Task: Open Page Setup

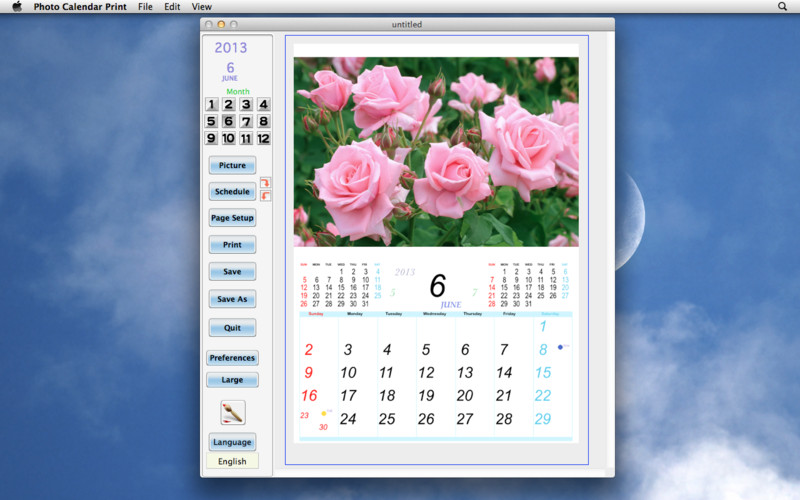Action: pos(232,218)
